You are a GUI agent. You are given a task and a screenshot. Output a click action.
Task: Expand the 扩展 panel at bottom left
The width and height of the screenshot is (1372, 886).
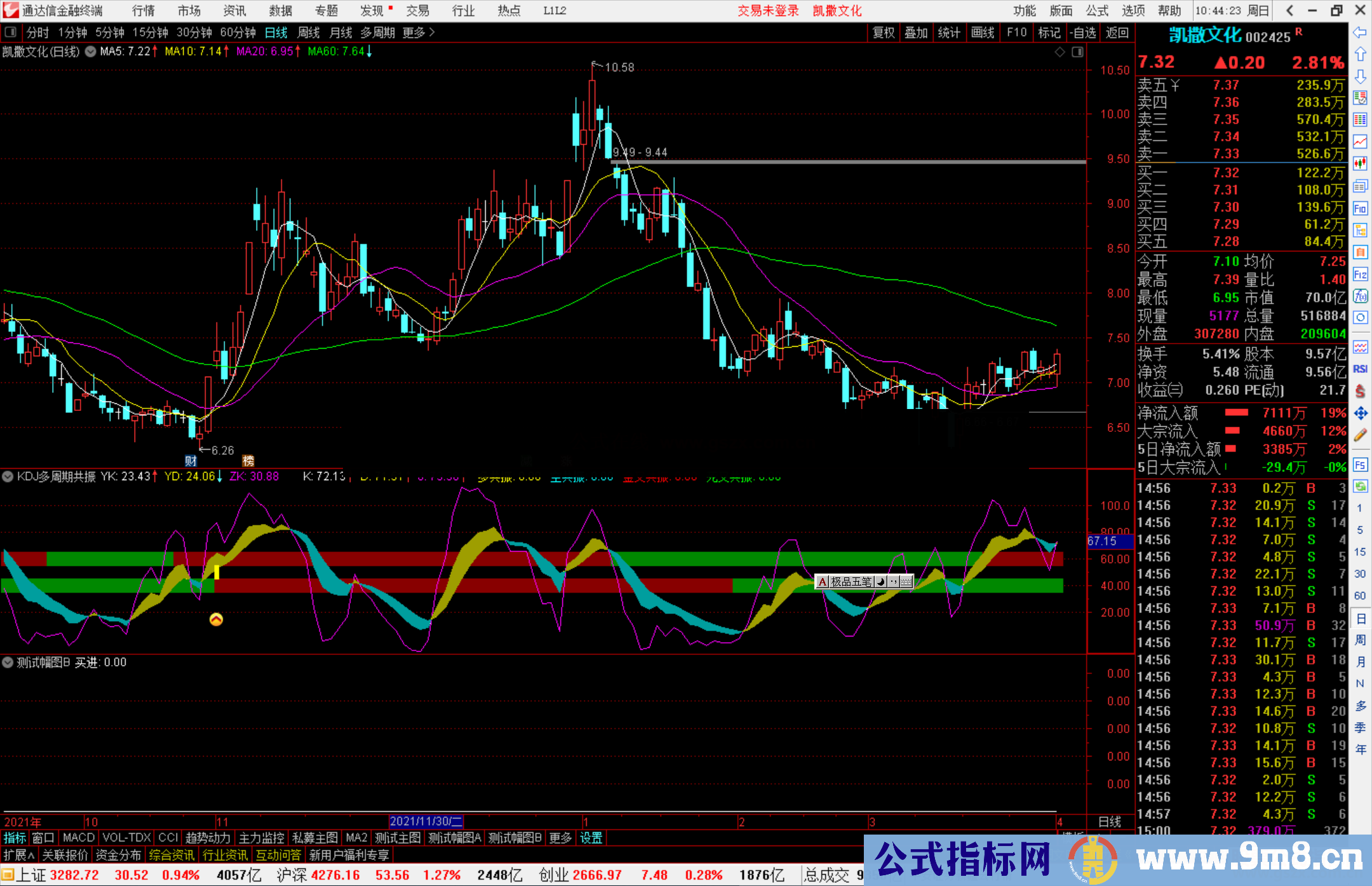(17, 854)
